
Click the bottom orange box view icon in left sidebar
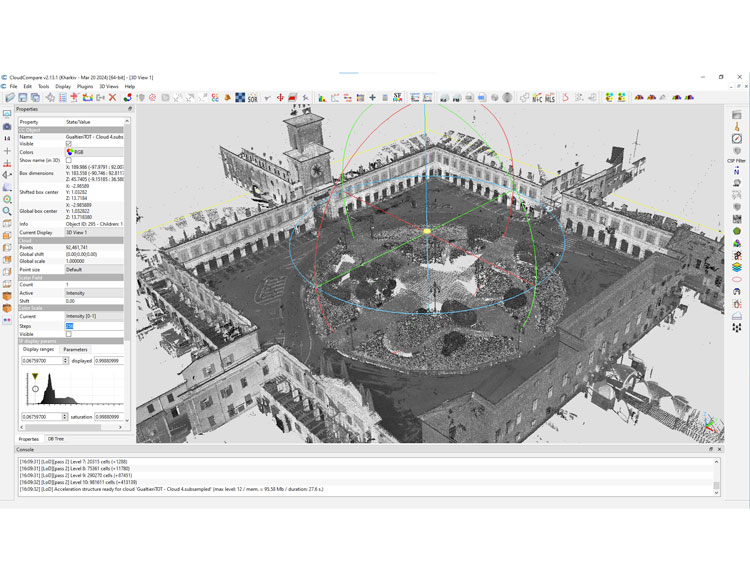click(7, 308)
